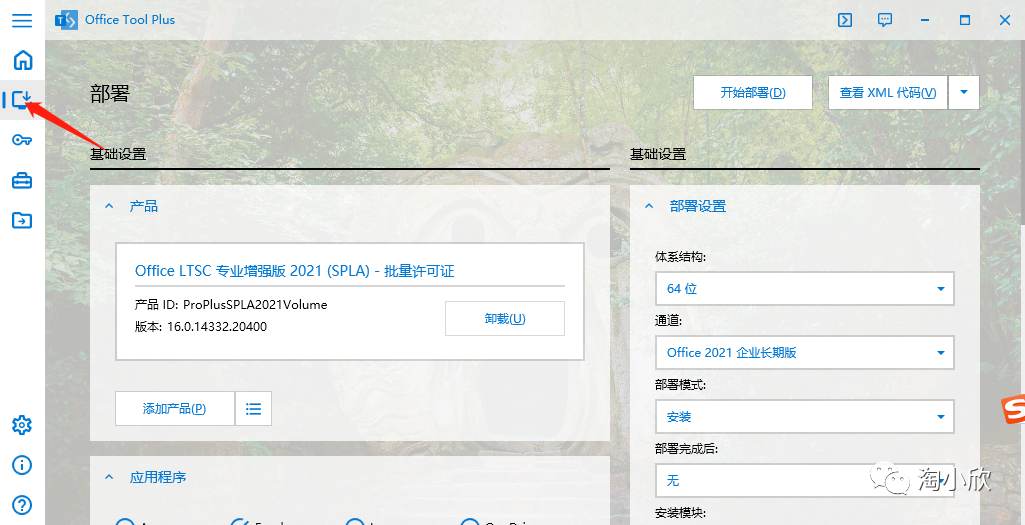Open the Help question mark icon
Screen dimensions: 1025x525
coord(22,505)
